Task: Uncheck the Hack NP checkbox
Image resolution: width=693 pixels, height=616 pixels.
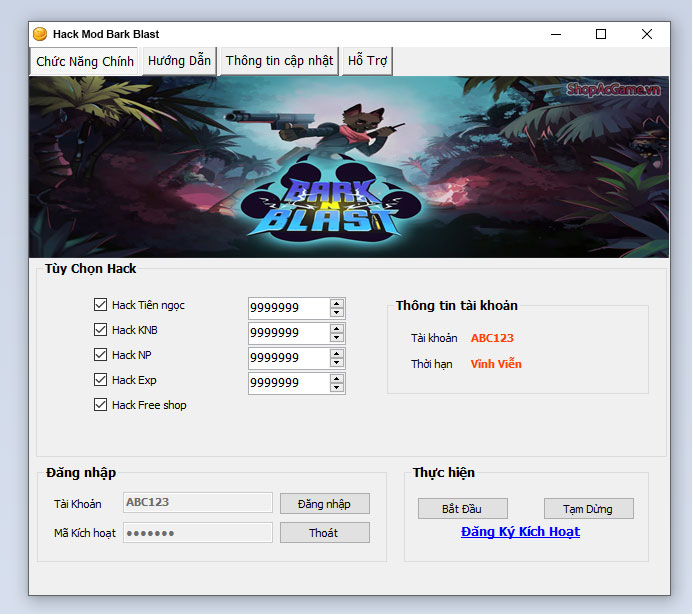Action: click(x=100, y=354)
